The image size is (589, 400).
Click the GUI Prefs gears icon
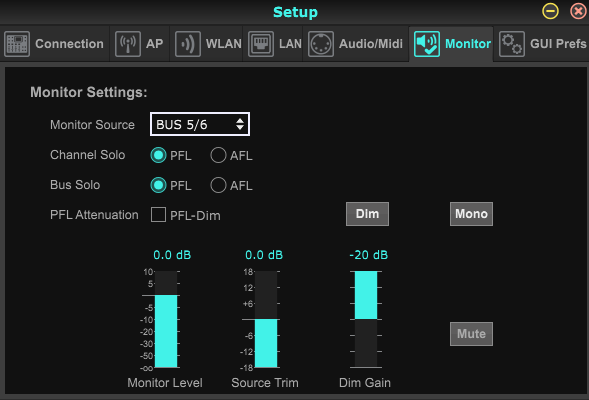click(x=512, y=44)
